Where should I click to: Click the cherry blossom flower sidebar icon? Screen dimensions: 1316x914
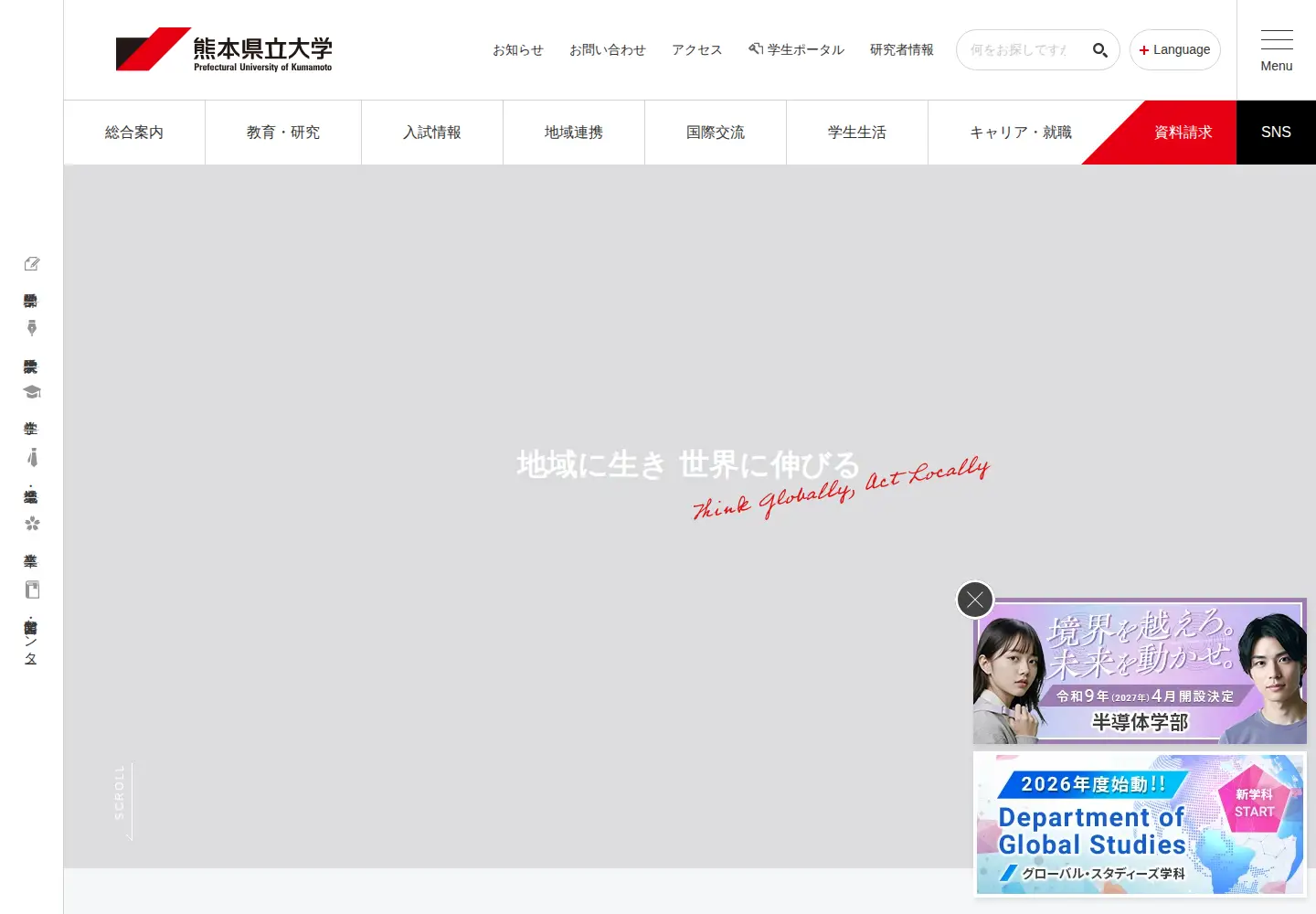coord(32,524)
